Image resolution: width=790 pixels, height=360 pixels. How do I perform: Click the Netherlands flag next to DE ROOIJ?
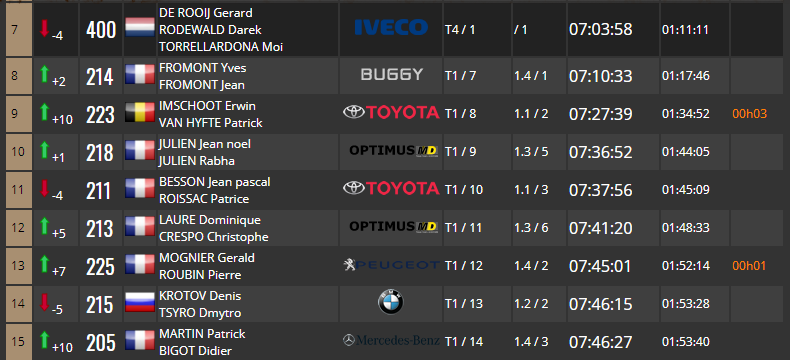click(x=140, y=28)
